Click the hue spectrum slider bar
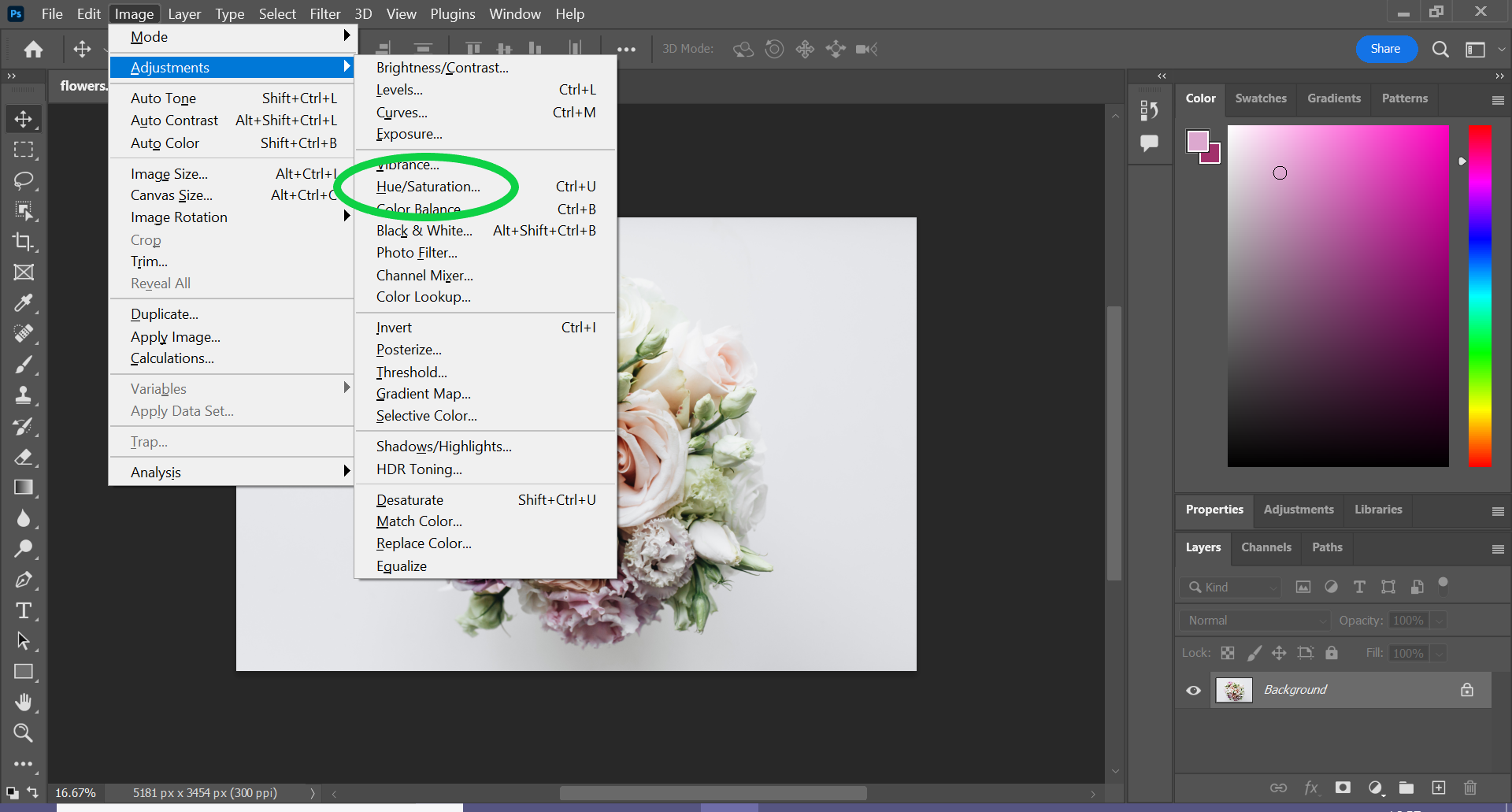The image size is (1512, 812). 1480,296
